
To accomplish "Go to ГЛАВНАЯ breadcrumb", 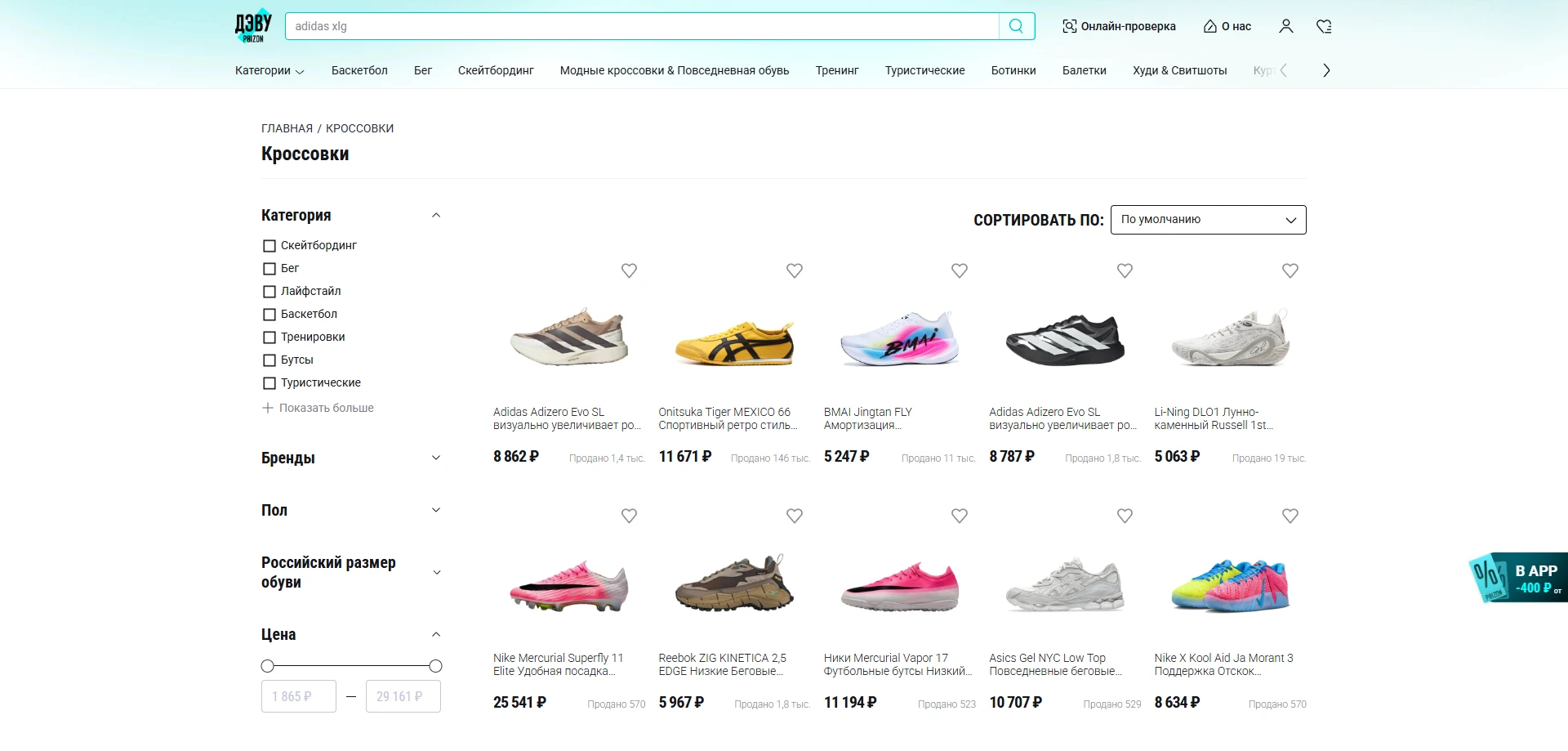I will point(287,128).
